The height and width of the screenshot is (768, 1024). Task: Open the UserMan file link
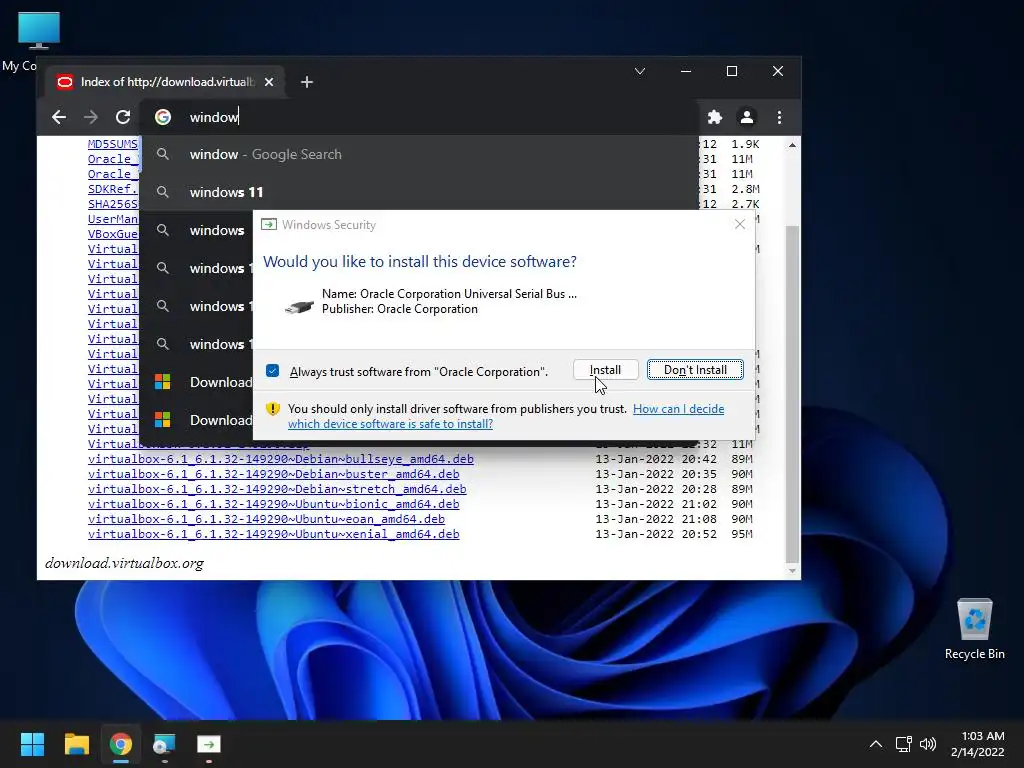click(x=113, y=219)
